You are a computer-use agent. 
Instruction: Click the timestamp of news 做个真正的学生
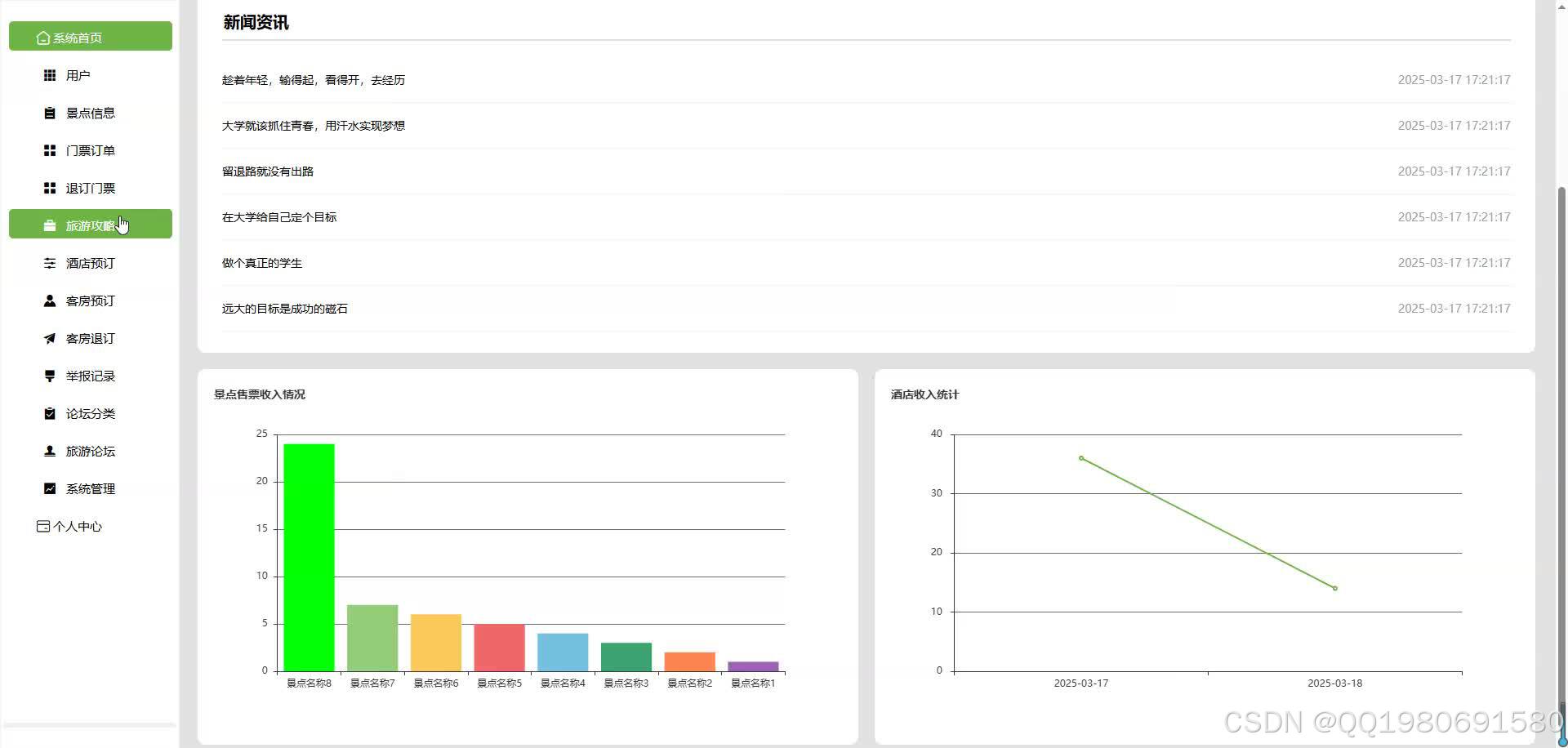pyautogui.click(x=1454, y=263)
